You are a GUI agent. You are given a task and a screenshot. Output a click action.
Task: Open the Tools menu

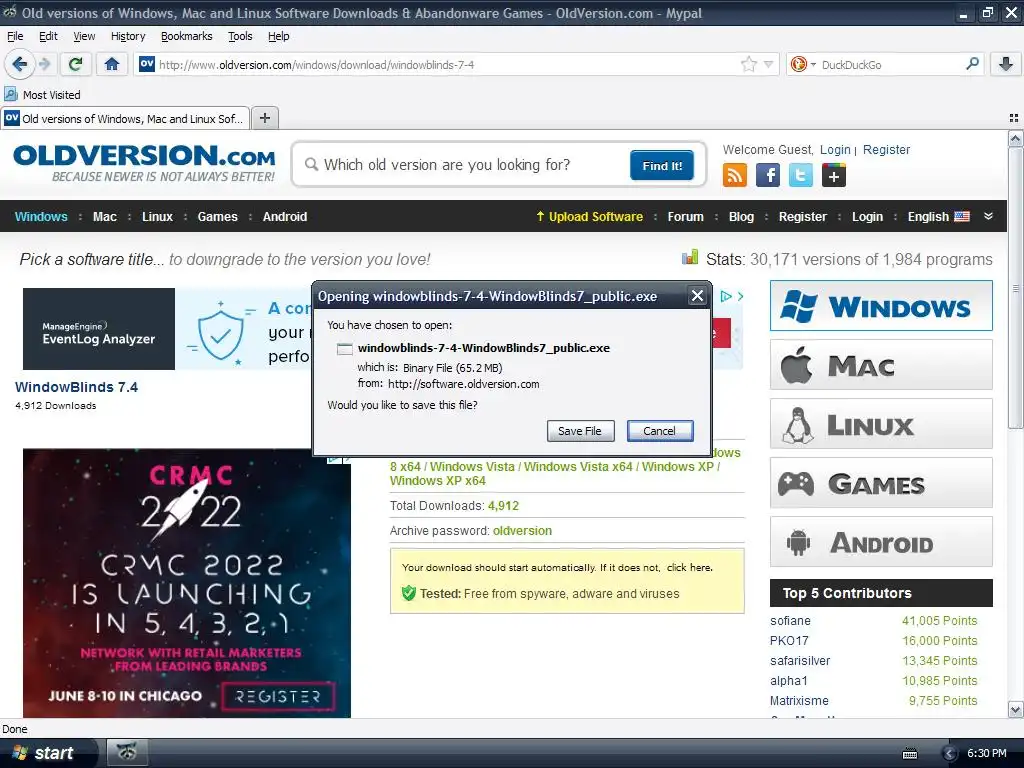[x=240, y=36]
